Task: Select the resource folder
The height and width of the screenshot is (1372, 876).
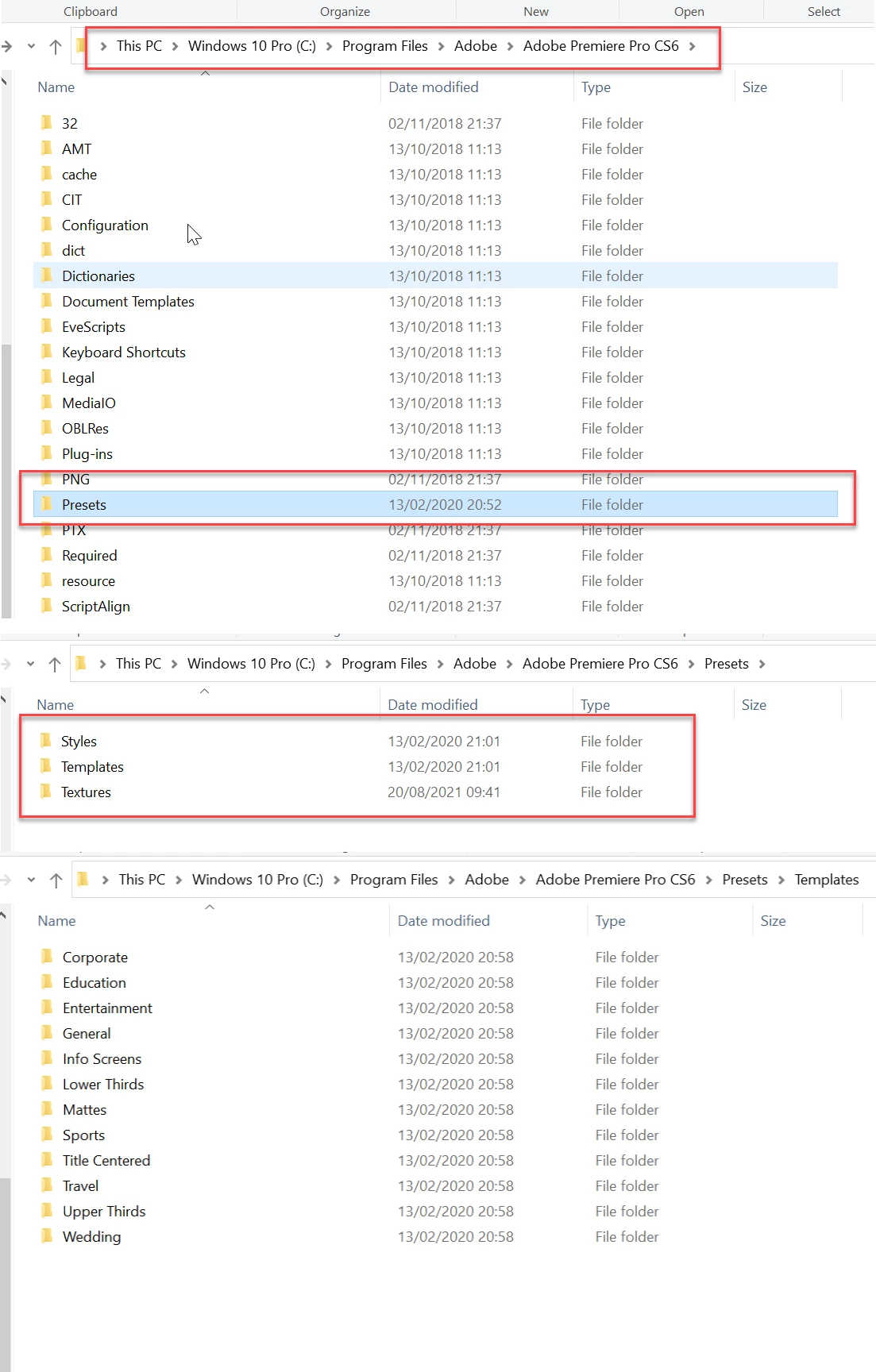Action: coord(88,581)
